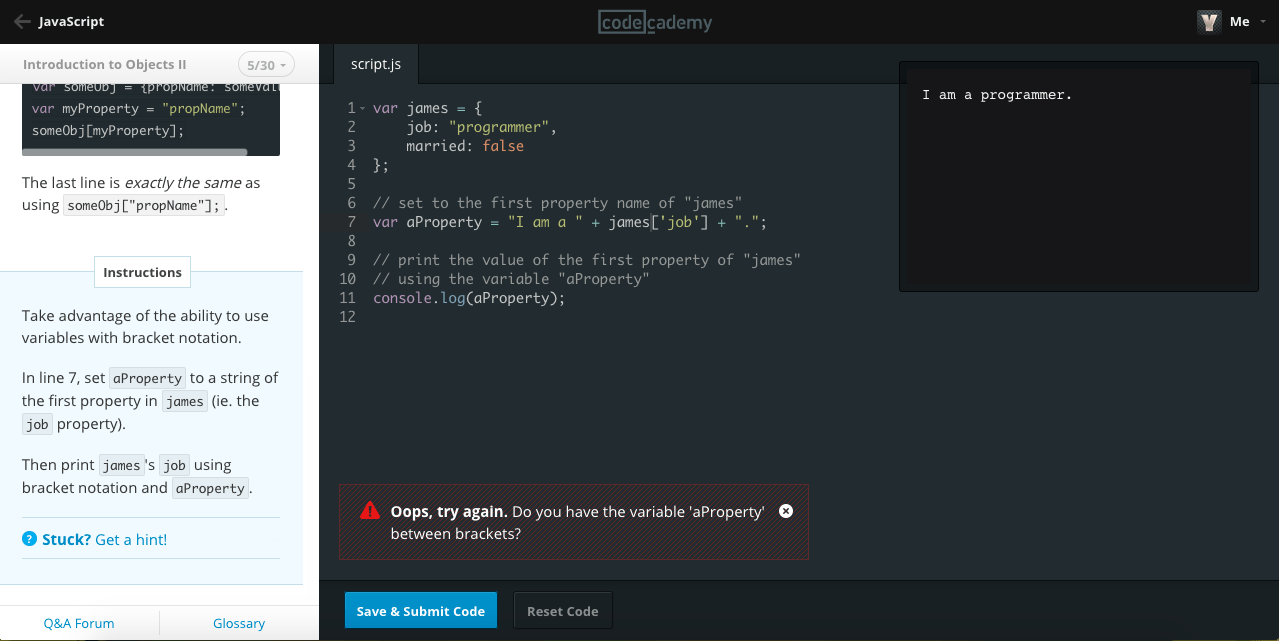The image size is (1279, 641).
Task: Click the Instructions tab label
Action: 142,271
